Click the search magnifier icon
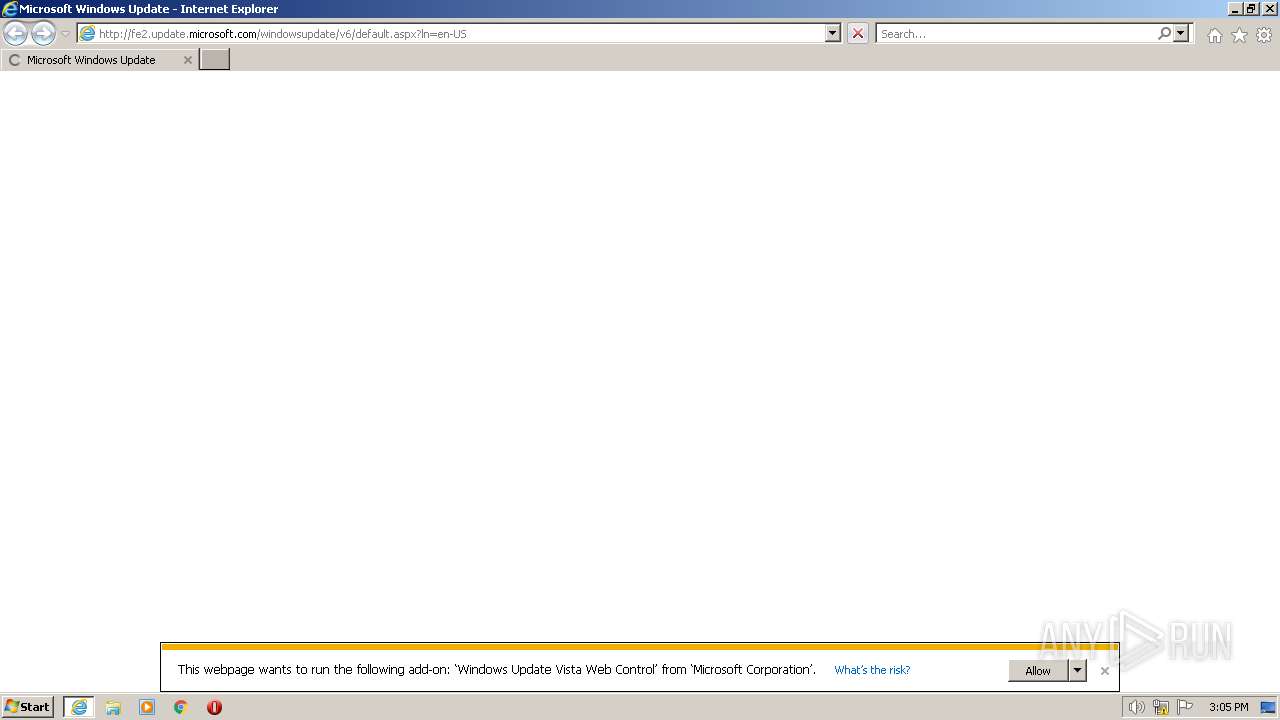The image size is (1280, 720). click(1164, 33)
